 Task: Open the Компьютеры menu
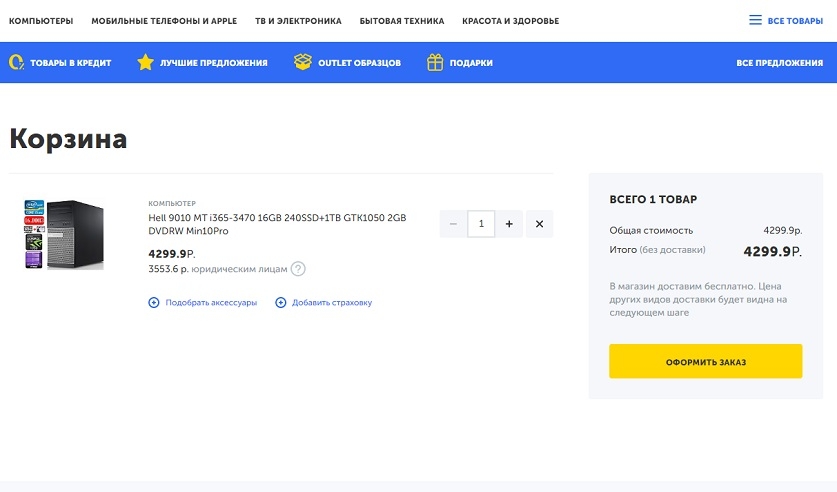(41, 21)
